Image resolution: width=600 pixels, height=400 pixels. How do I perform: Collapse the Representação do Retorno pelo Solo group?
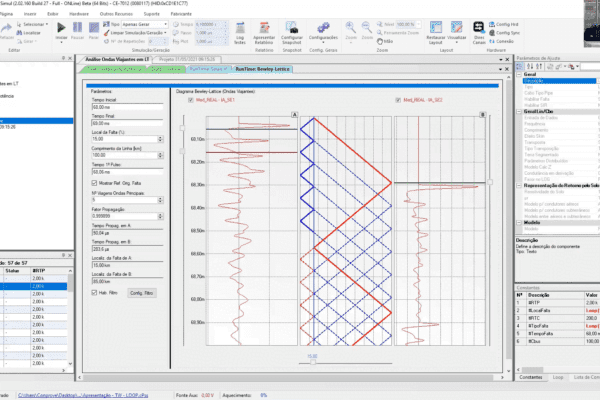pos(517,188)
